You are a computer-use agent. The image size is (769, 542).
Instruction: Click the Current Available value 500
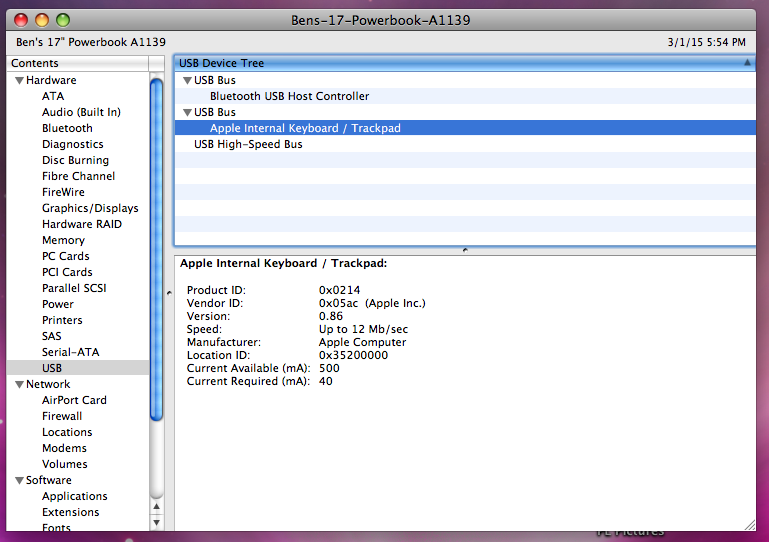pos(329,368)
